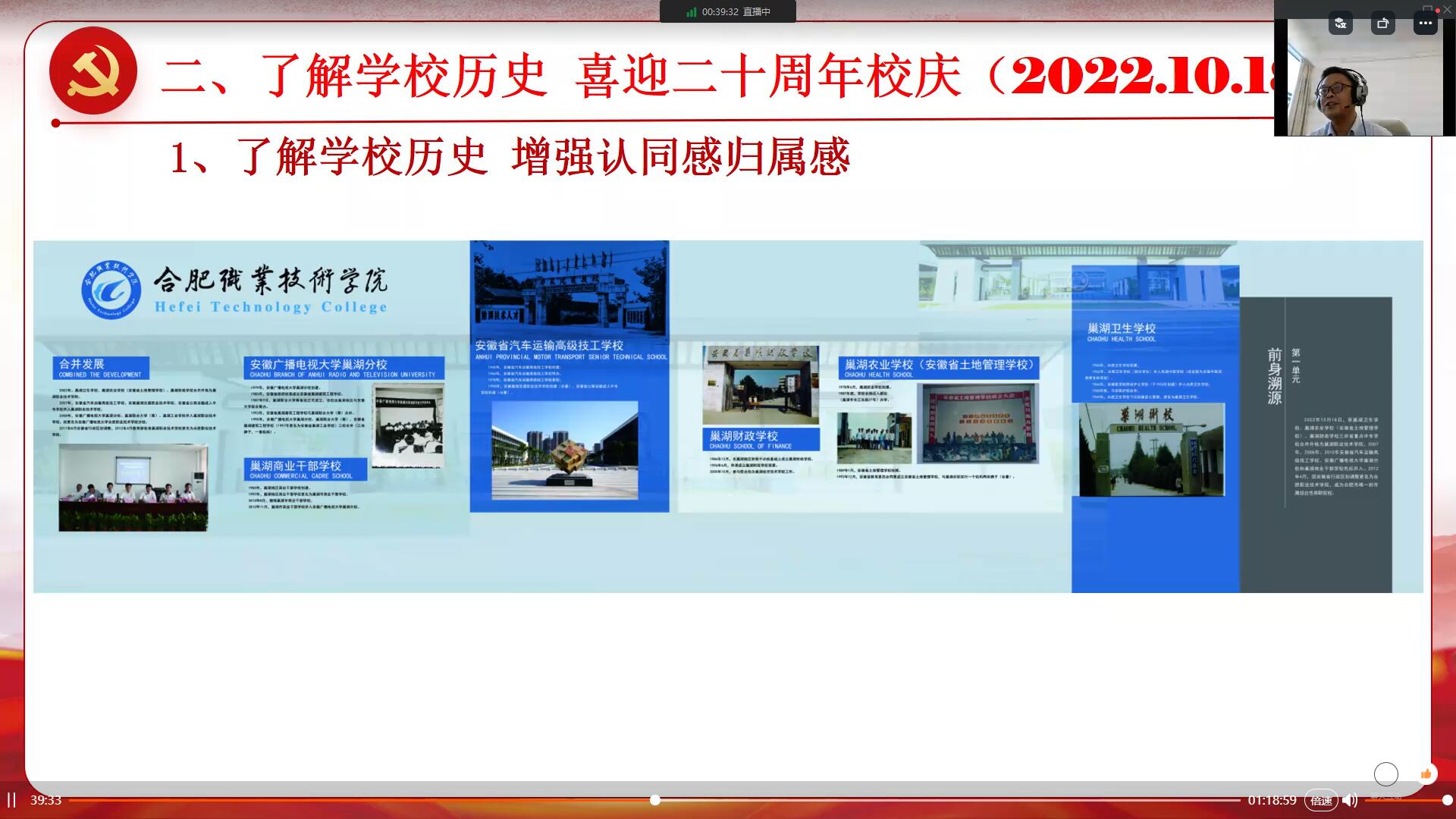The height and width of the screenshot is (819, 1456).
Task: Click the orange volume slider handle
Action: (1447, 800)
